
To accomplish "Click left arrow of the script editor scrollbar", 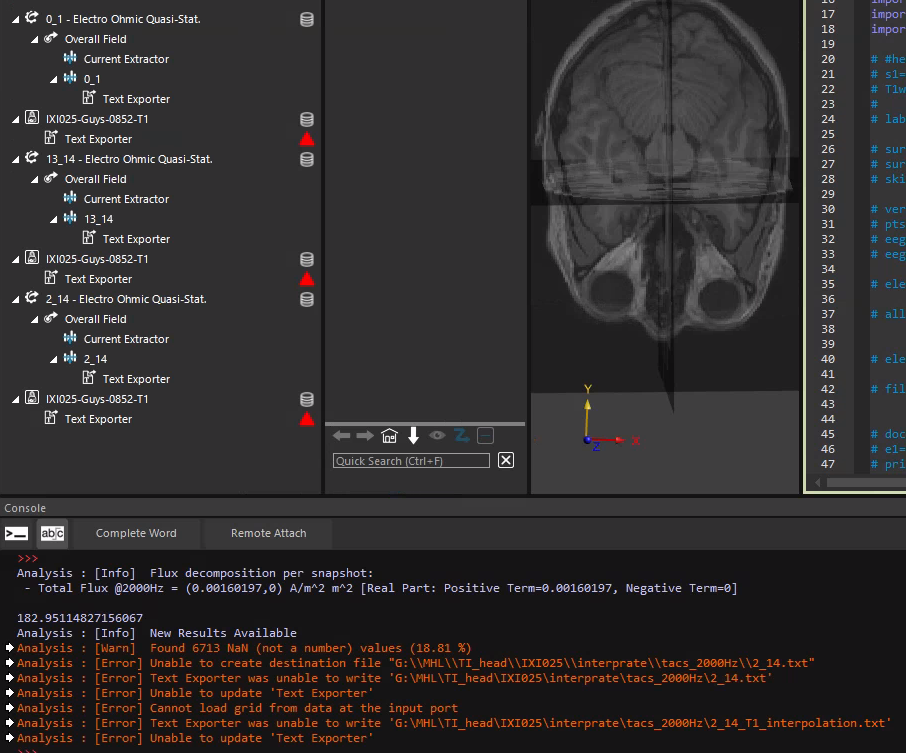I will pos(818,482).
